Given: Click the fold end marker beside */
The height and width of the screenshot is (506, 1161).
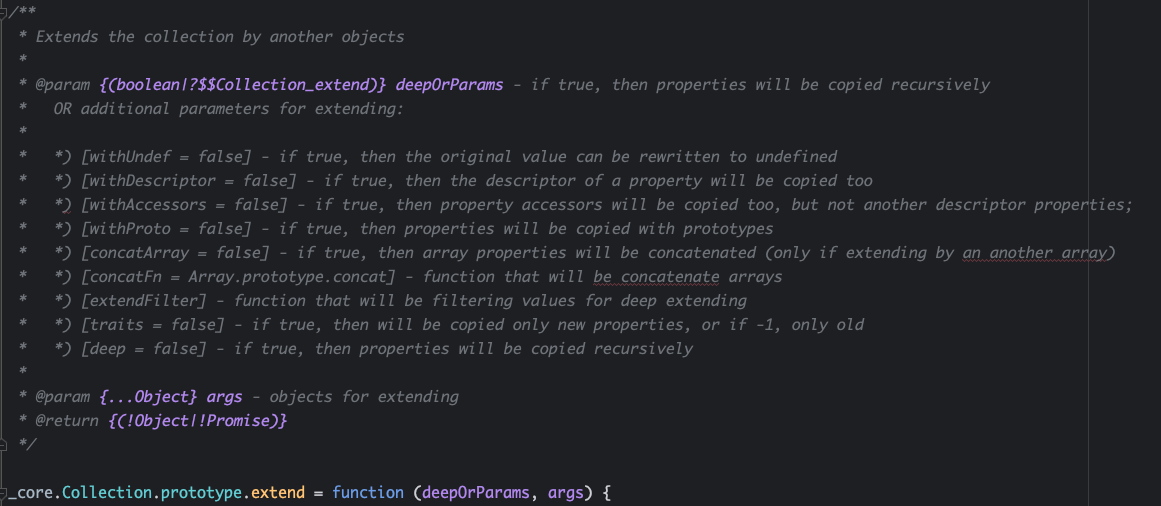Looking at the screenshot, I should pos(5,444).
